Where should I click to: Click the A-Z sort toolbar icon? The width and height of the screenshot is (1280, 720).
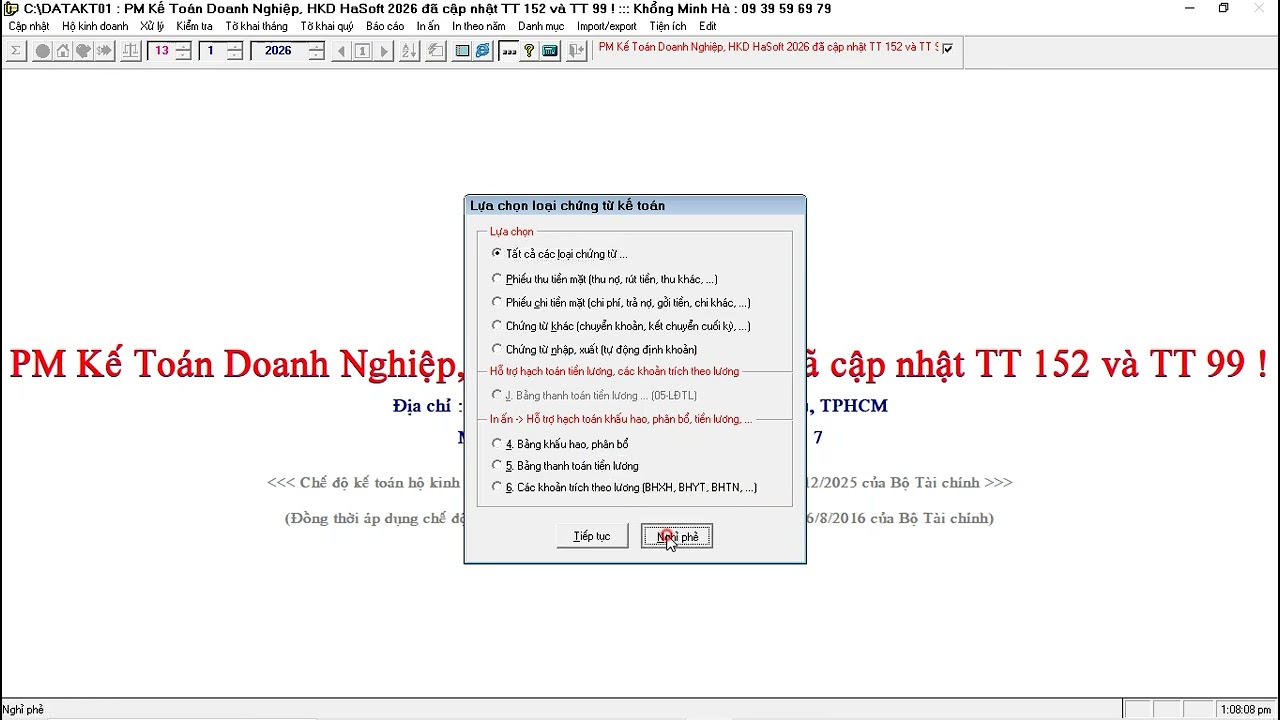click(x=409, y=51)
